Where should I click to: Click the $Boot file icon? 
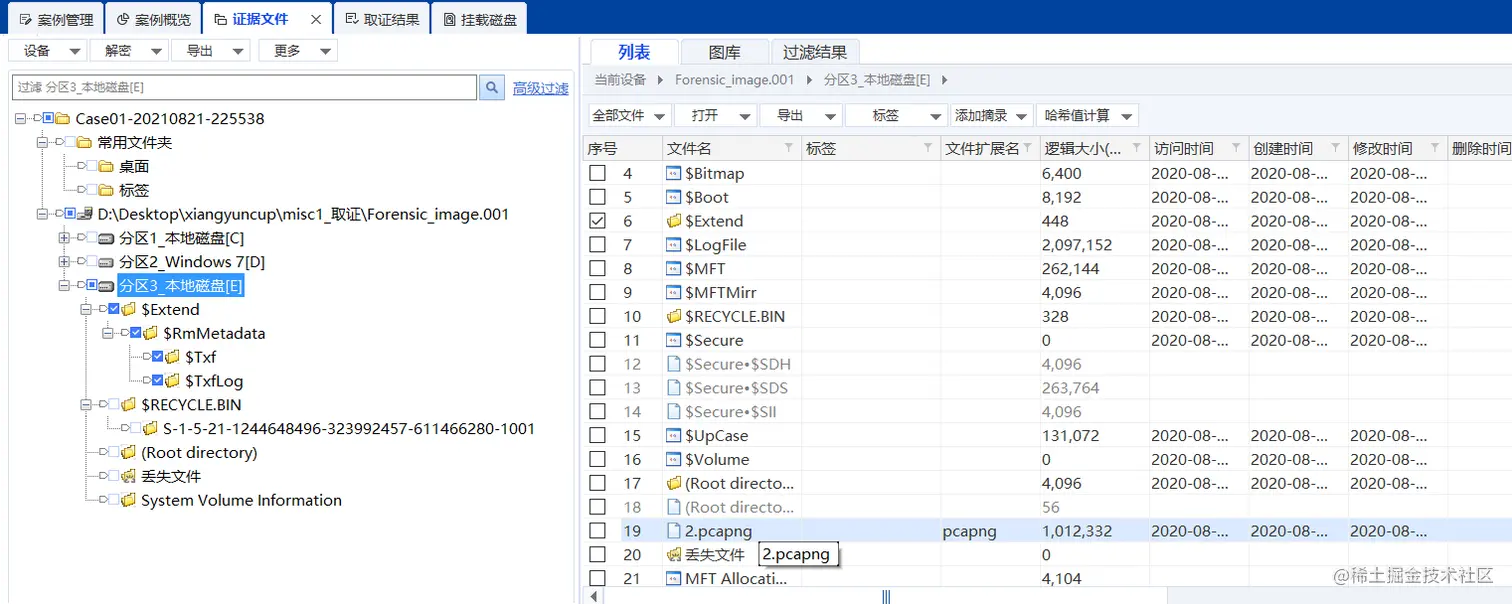pos(673,197)
